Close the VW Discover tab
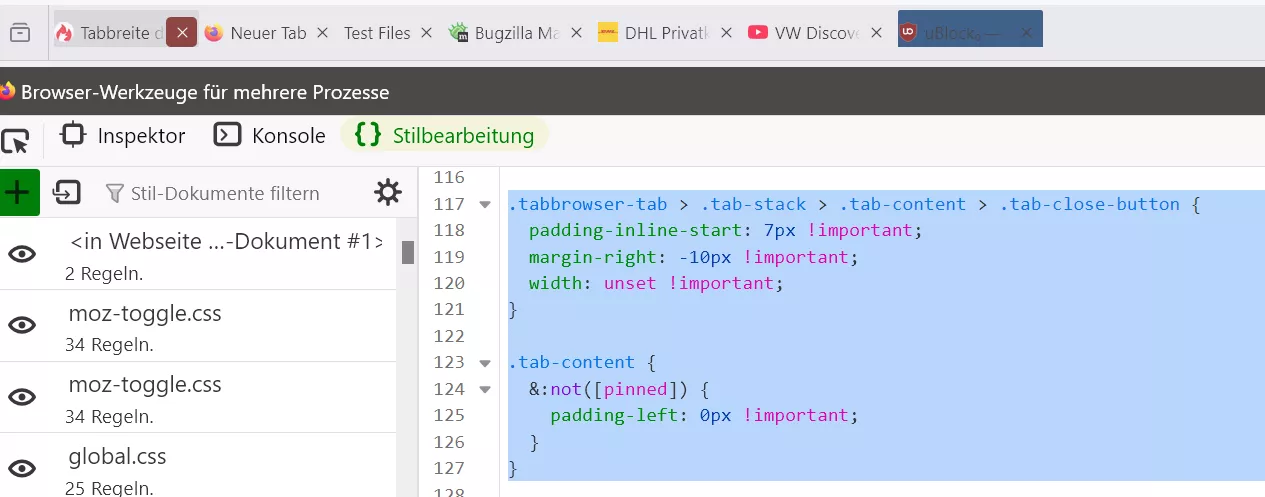 click(876, 33)
